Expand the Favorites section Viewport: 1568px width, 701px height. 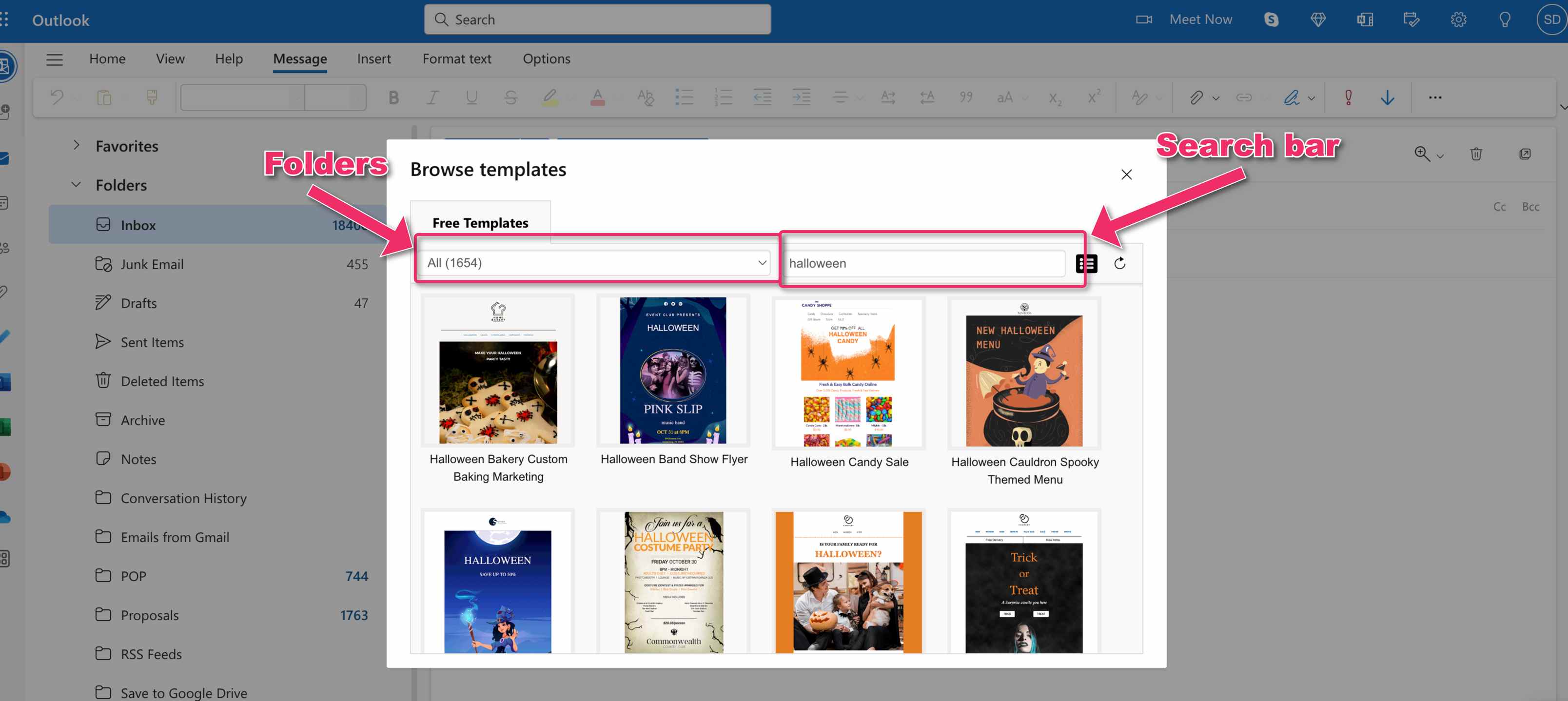[76, 145]
